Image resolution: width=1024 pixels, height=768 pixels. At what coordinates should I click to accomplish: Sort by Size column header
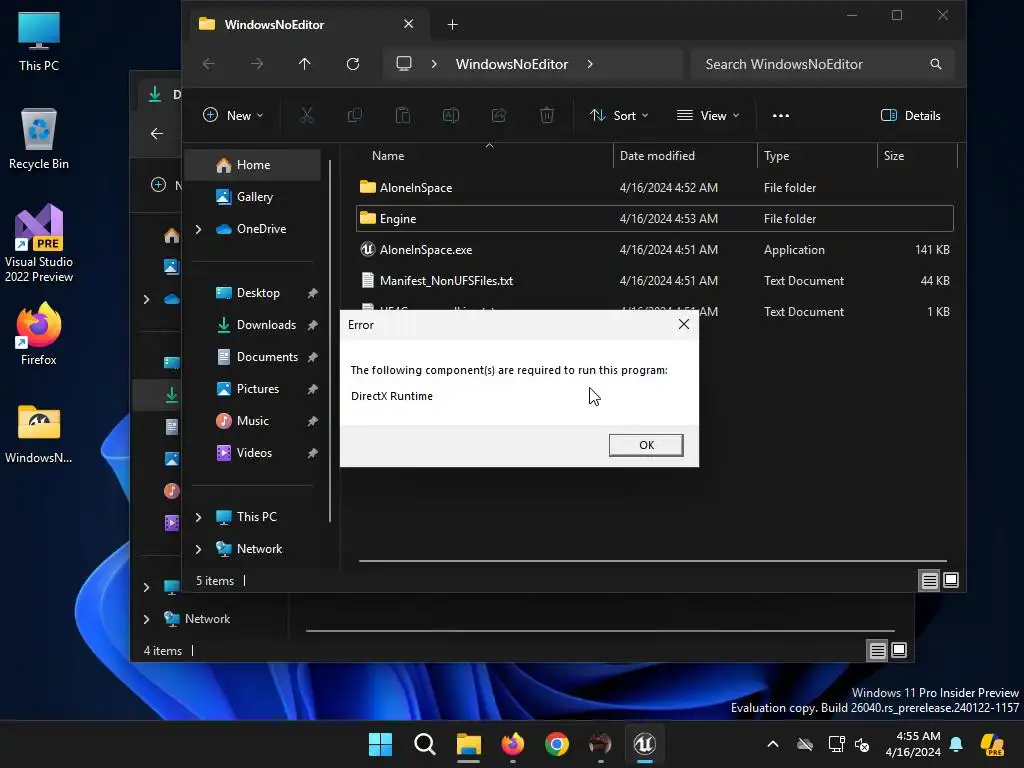tap(893, 156)
